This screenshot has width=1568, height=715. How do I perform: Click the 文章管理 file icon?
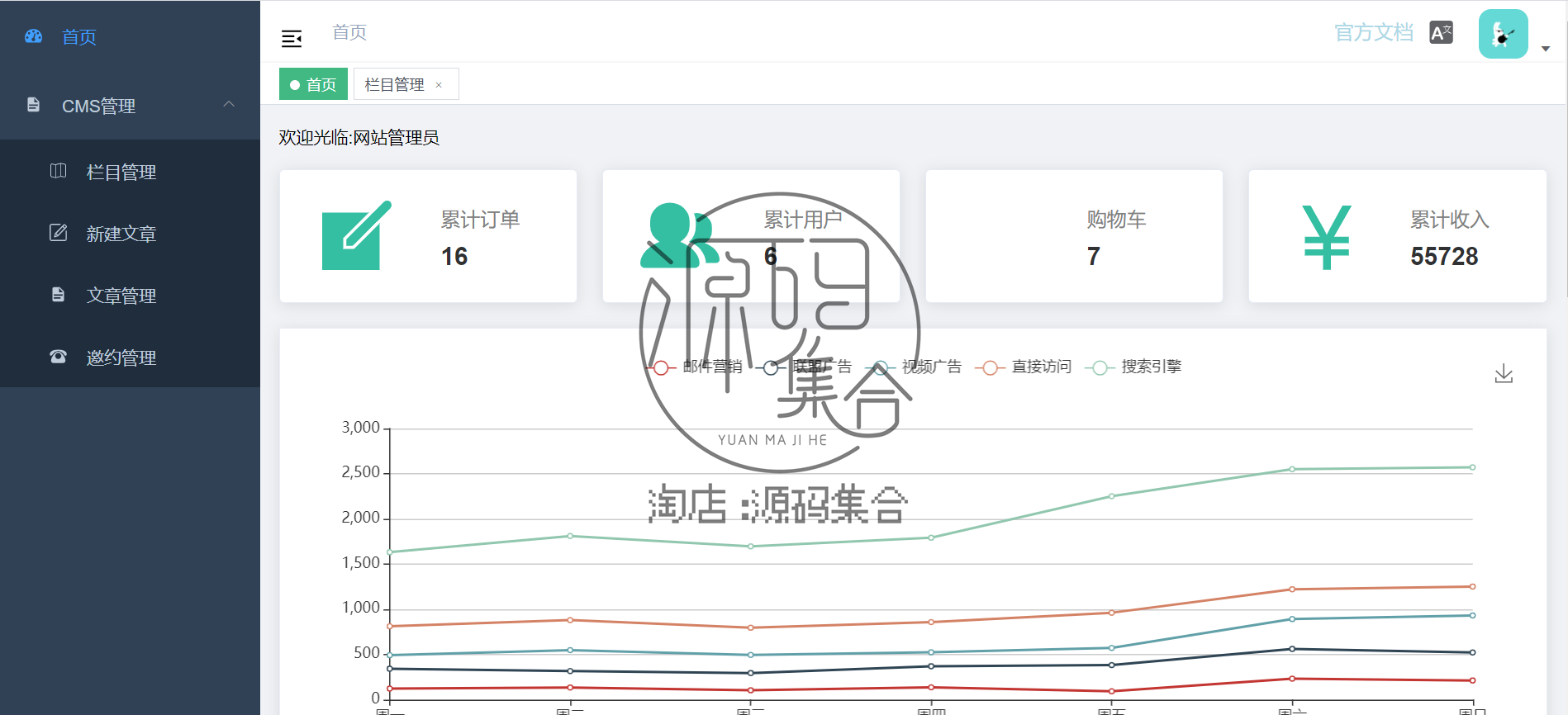[x=58, y=295]
